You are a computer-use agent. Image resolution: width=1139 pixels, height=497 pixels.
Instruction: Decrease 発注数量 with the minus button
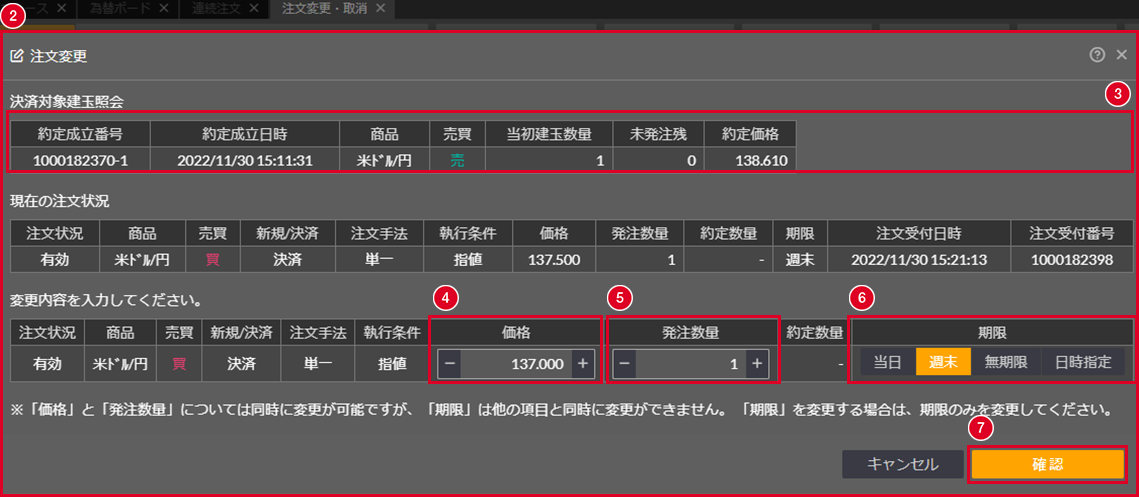click(625, 363)
